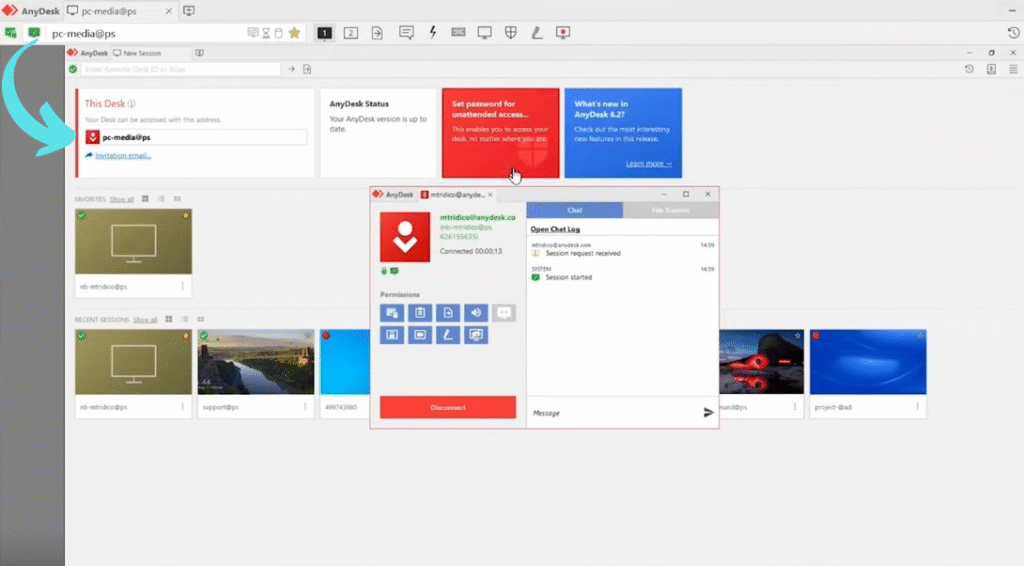Open session history clock icon at top right
This screenshot has height=566, width=1024.
click(1013, 33)
